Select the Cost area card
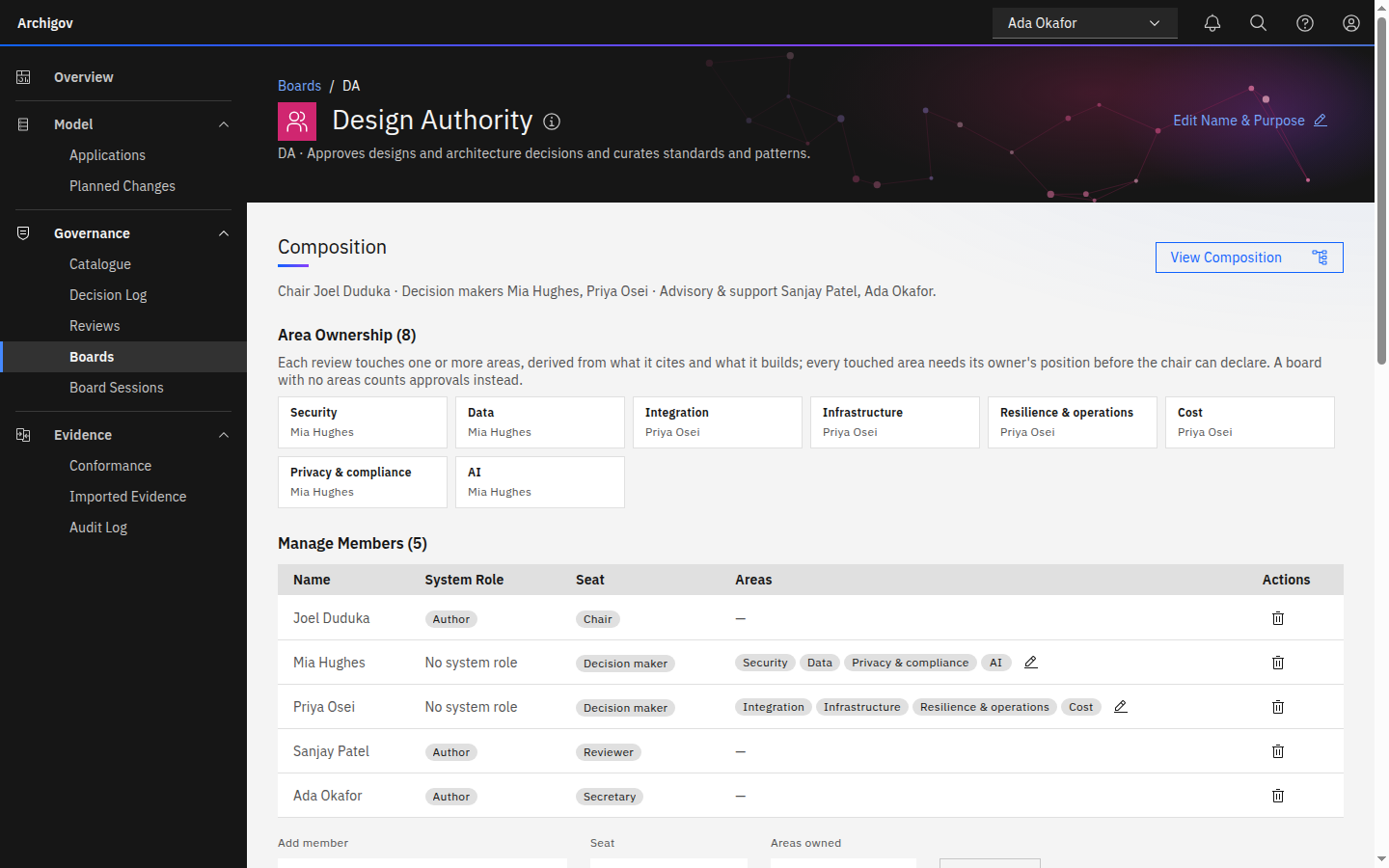The height and width of the screenshot is (868, 1389). pyautogui.click(x=1250, y=422)
